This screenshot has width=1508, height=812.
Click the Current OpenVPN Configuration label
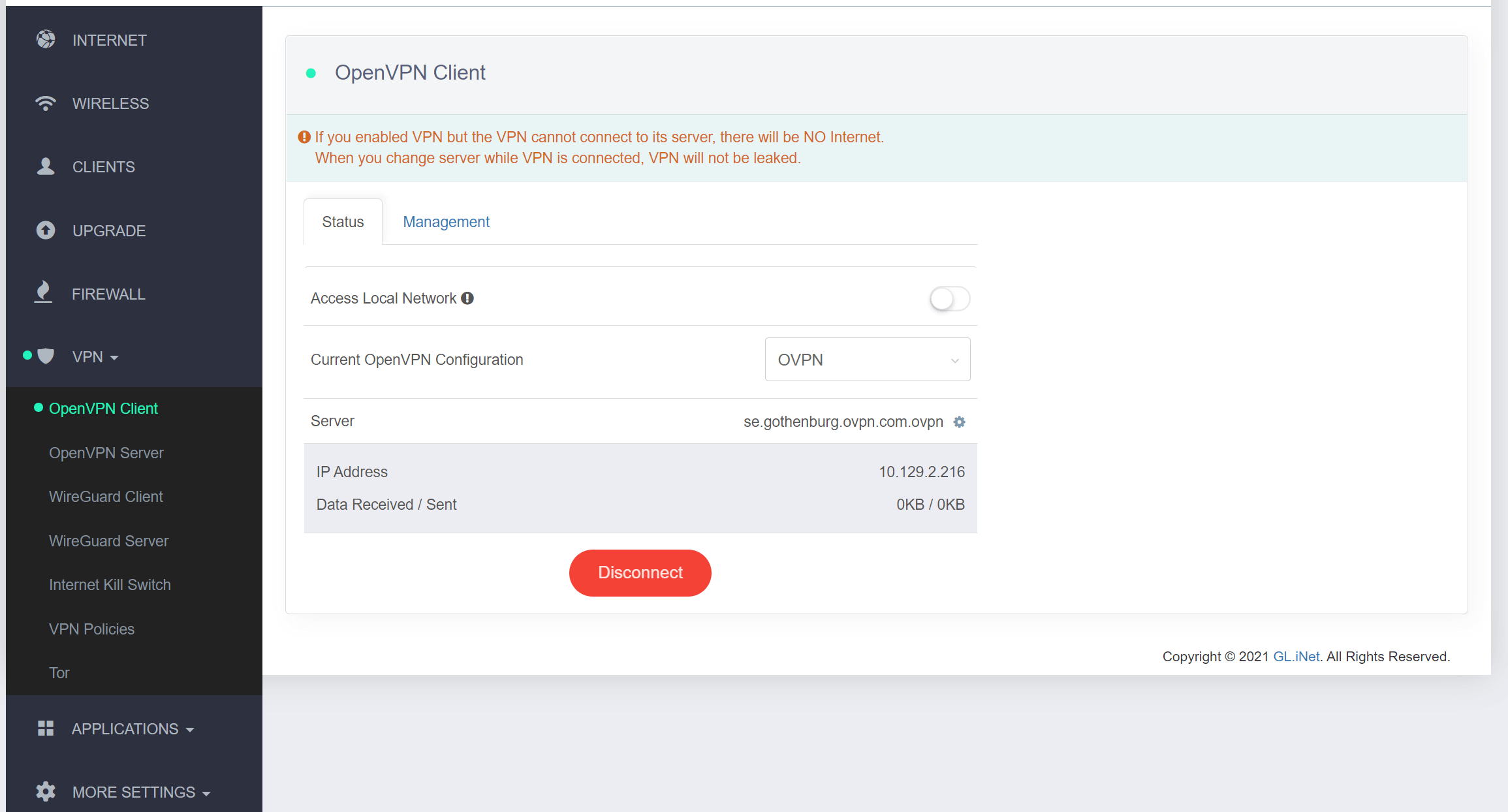click(x=416, y=360)
